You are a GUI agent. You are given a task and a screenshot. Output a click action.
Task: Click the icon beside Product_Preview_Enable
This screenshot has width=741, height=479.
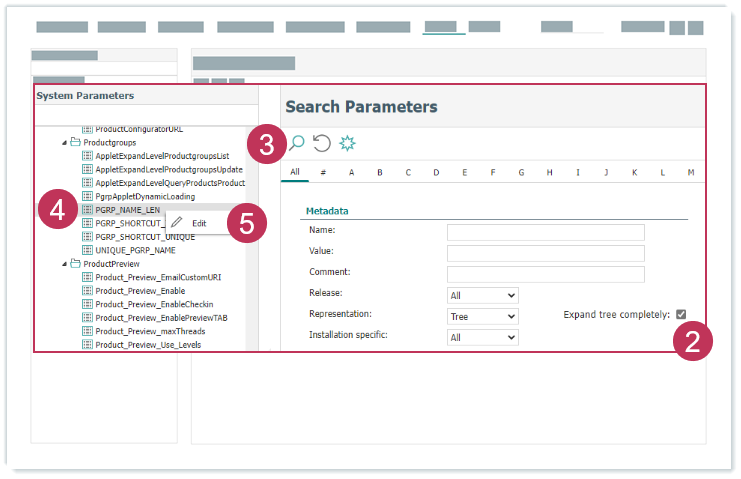coord(87,291)
